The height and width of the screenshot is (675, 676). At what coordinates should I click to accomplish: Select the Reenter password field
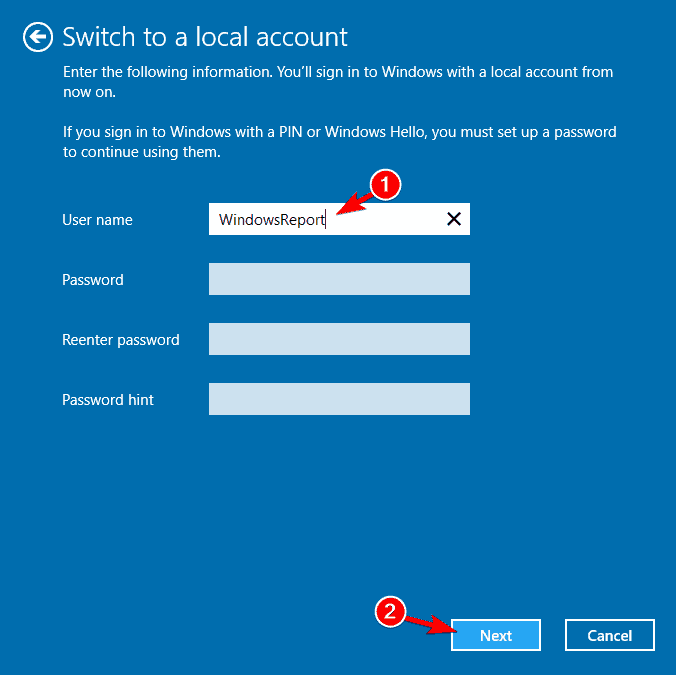coord(339,339)
